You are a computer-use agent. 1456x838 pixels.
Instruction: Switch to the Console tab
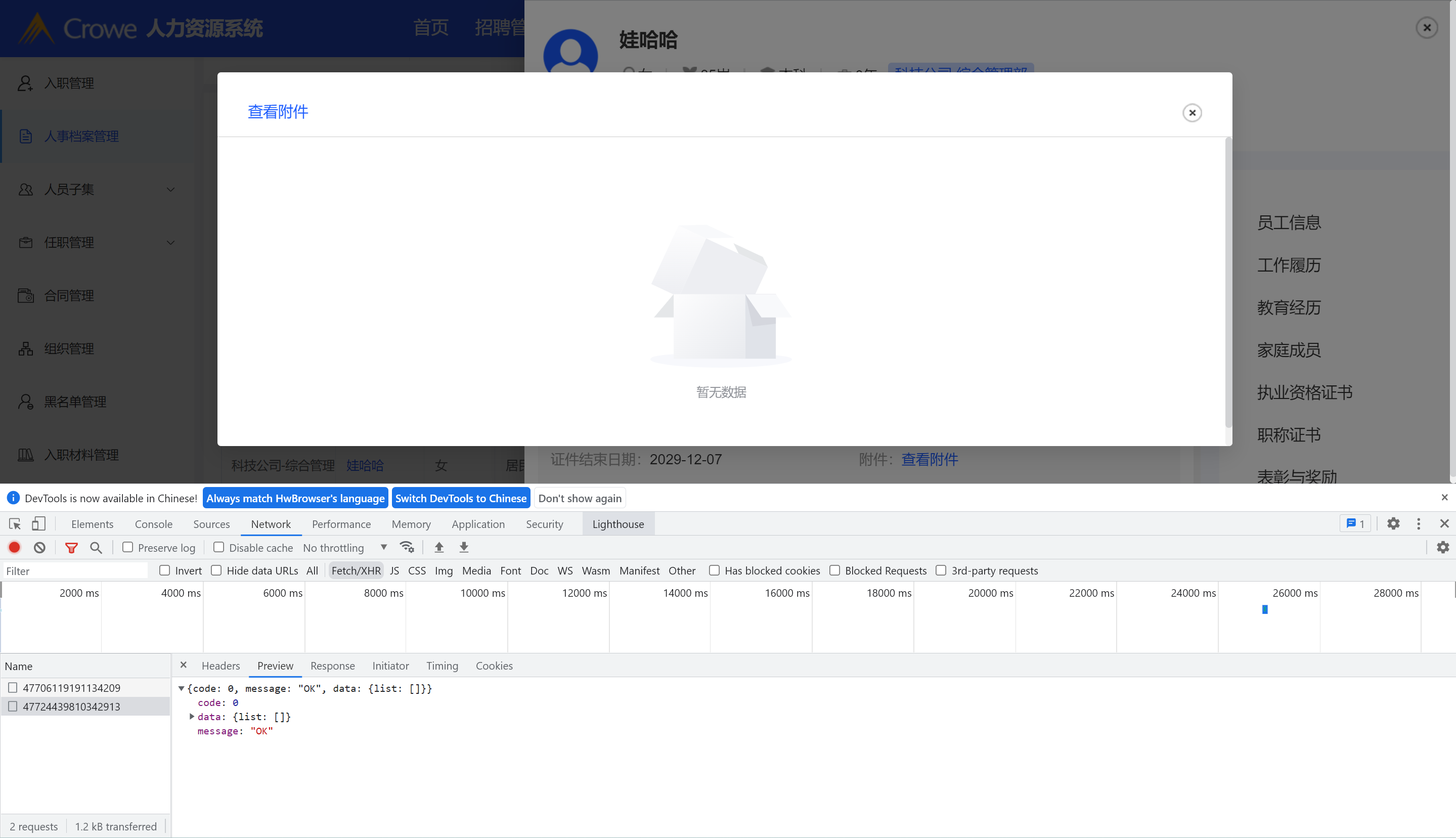coord(153,524)
